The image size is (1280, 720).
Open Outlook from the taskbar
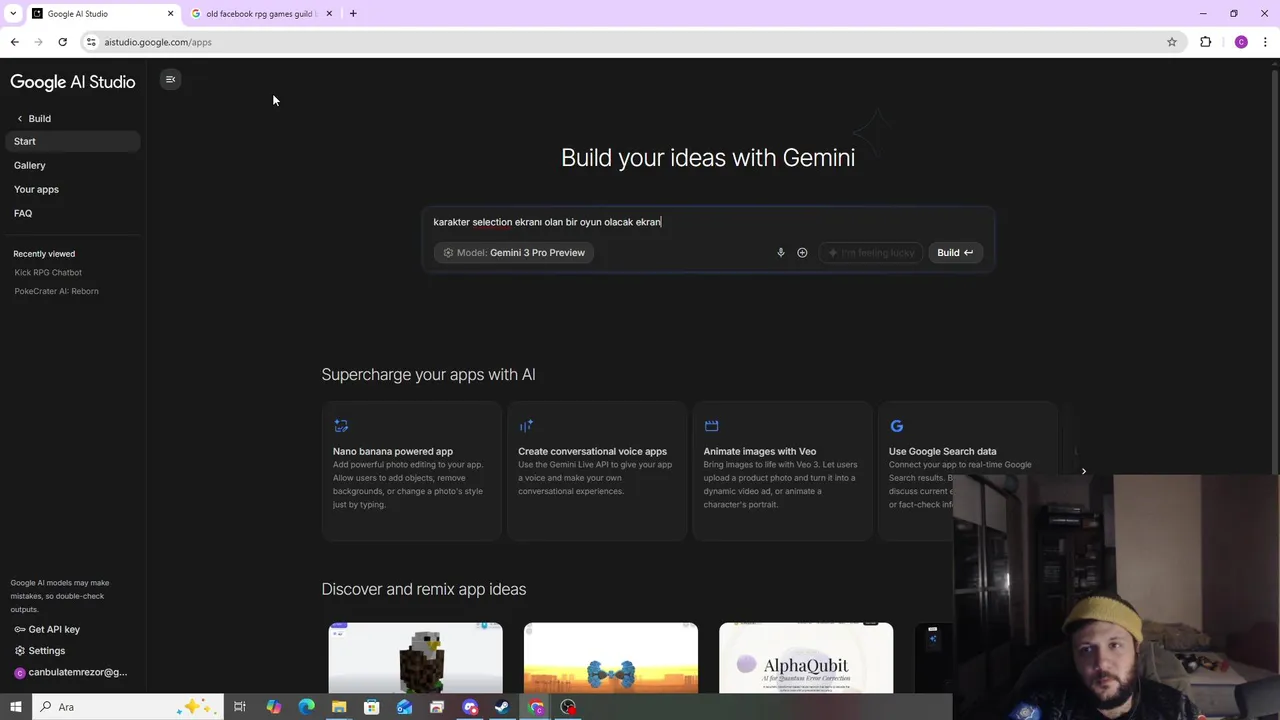pos(404,707)
